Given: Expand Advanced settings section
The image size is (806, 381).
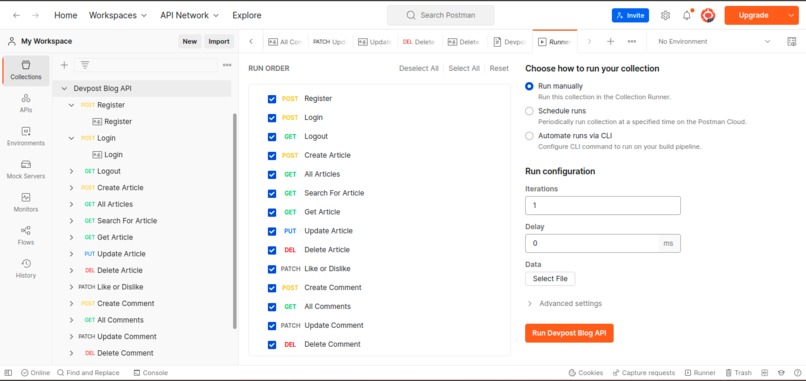Looking at the screenshot, I should tap(564, 304).
